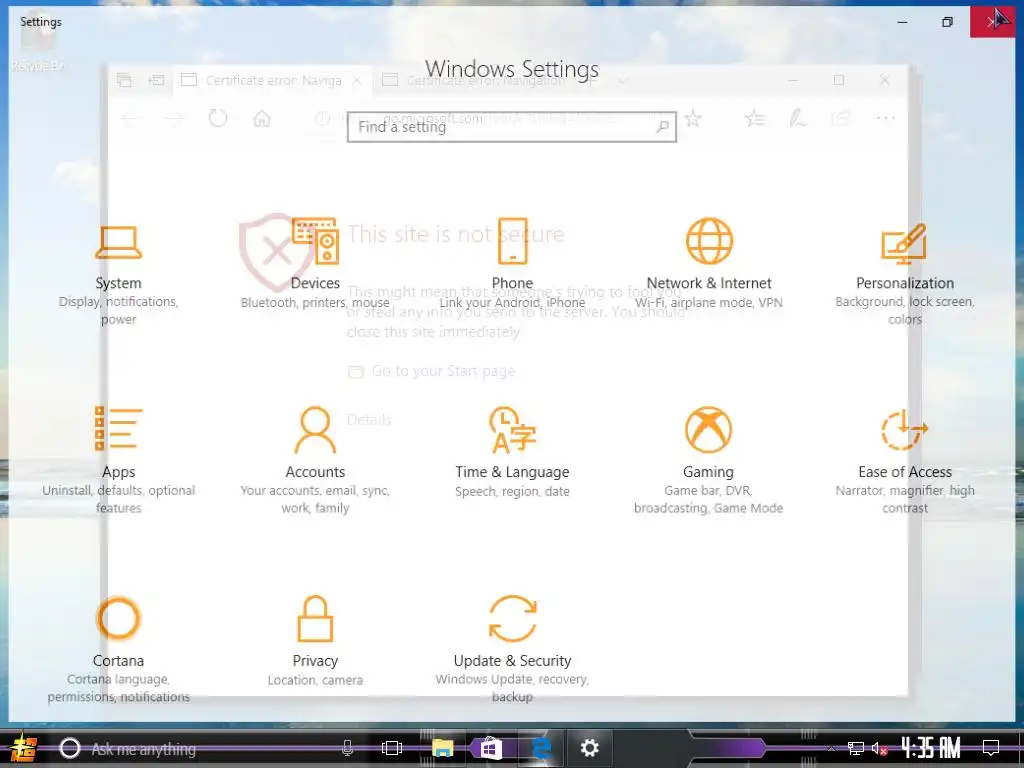This screenshot has width=1024, height=768.
Task: Open Personalization settings
Action: coord(905,274)
